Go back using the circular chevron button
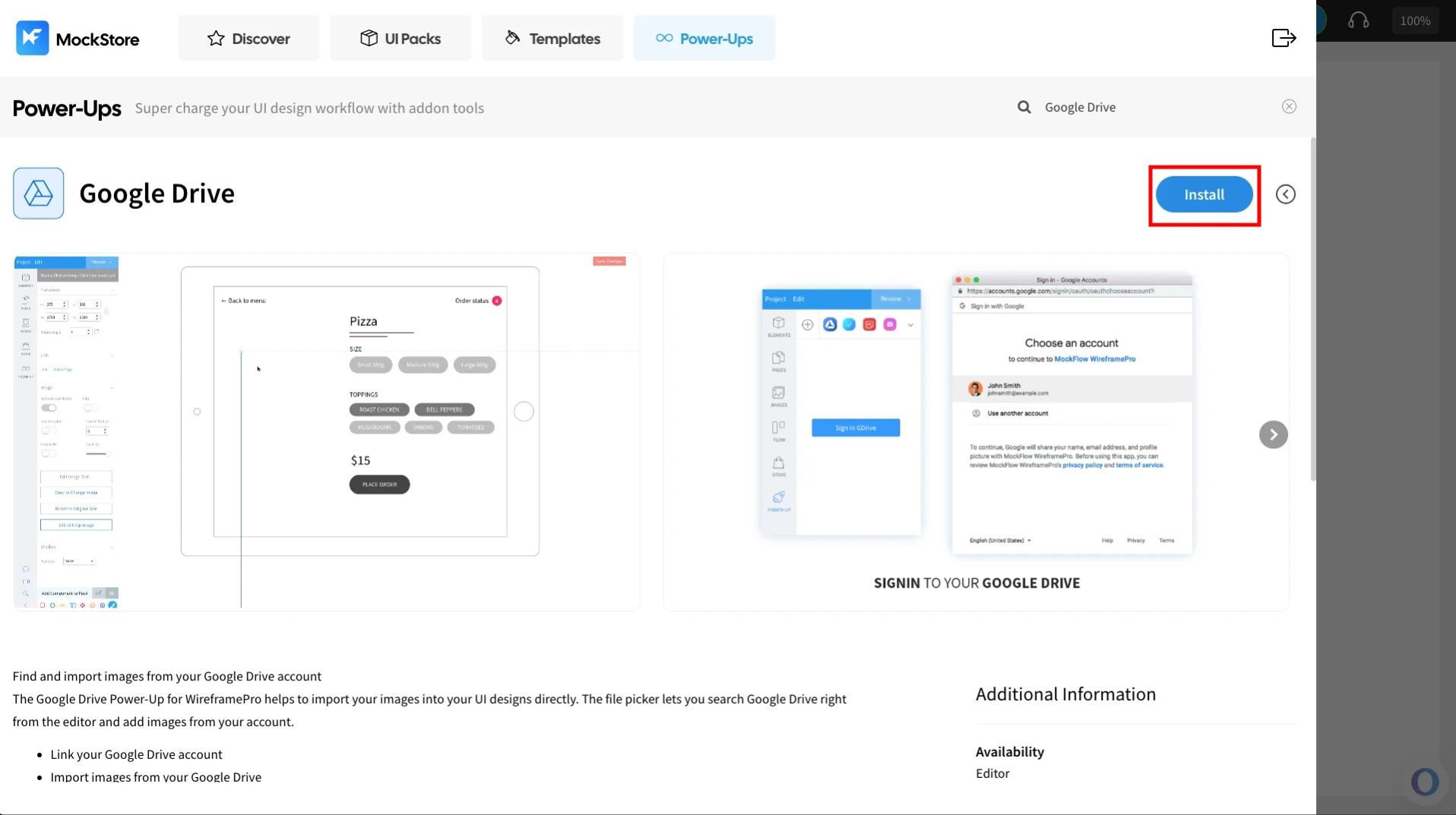Viewport: 1456px width, 815px height. tap(1286, 194)
